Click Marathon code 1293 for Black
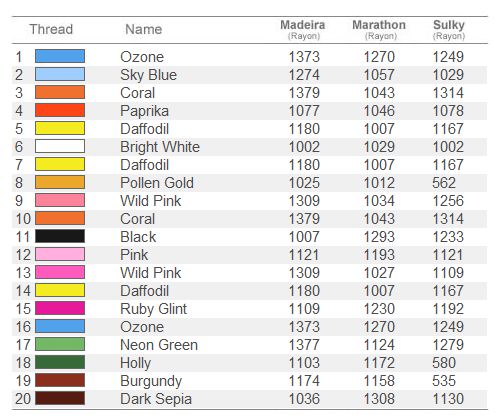 [x=379, y=237]
